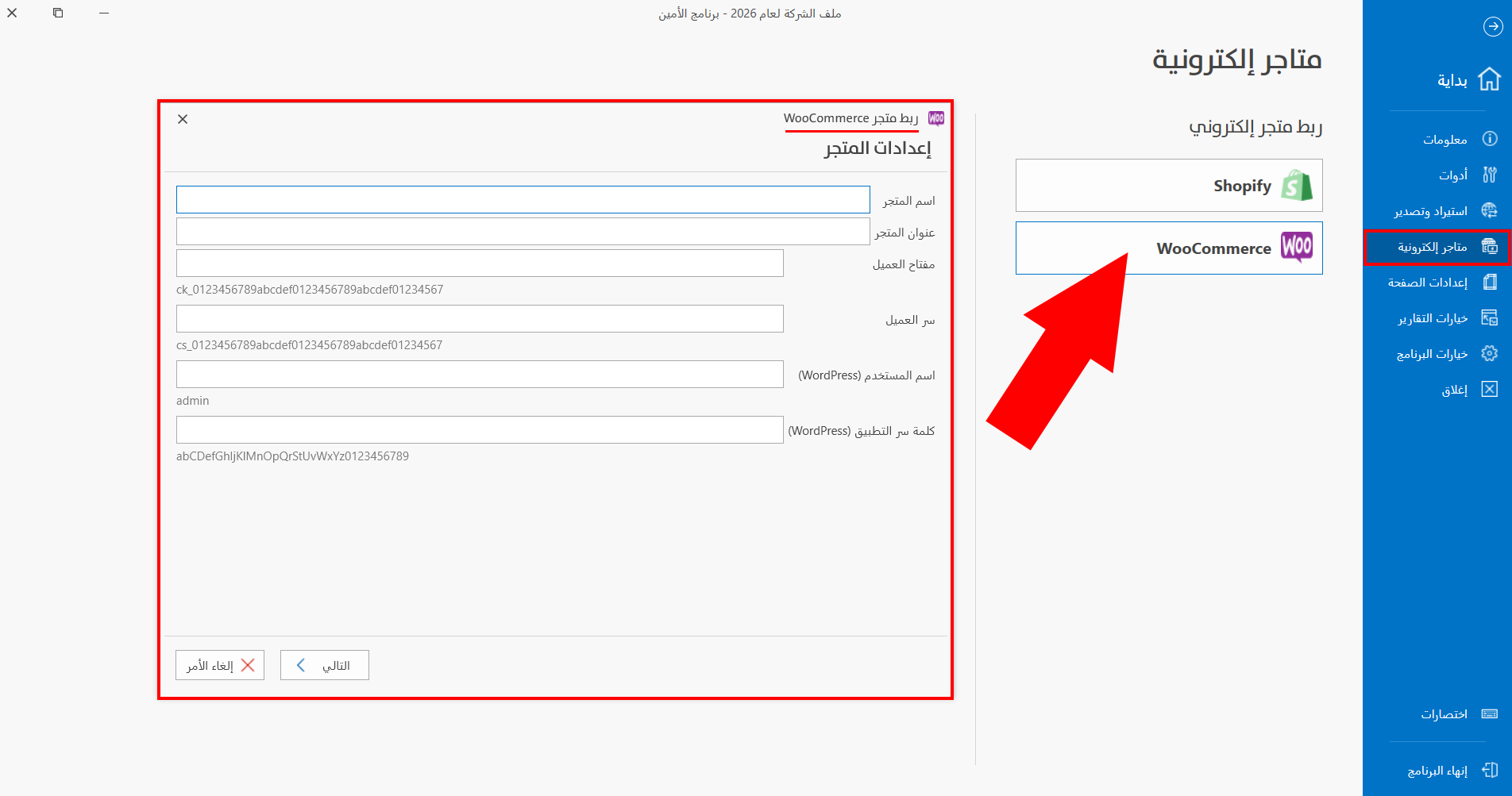Choose the Shopify store option

click(x=1169, y=186)
